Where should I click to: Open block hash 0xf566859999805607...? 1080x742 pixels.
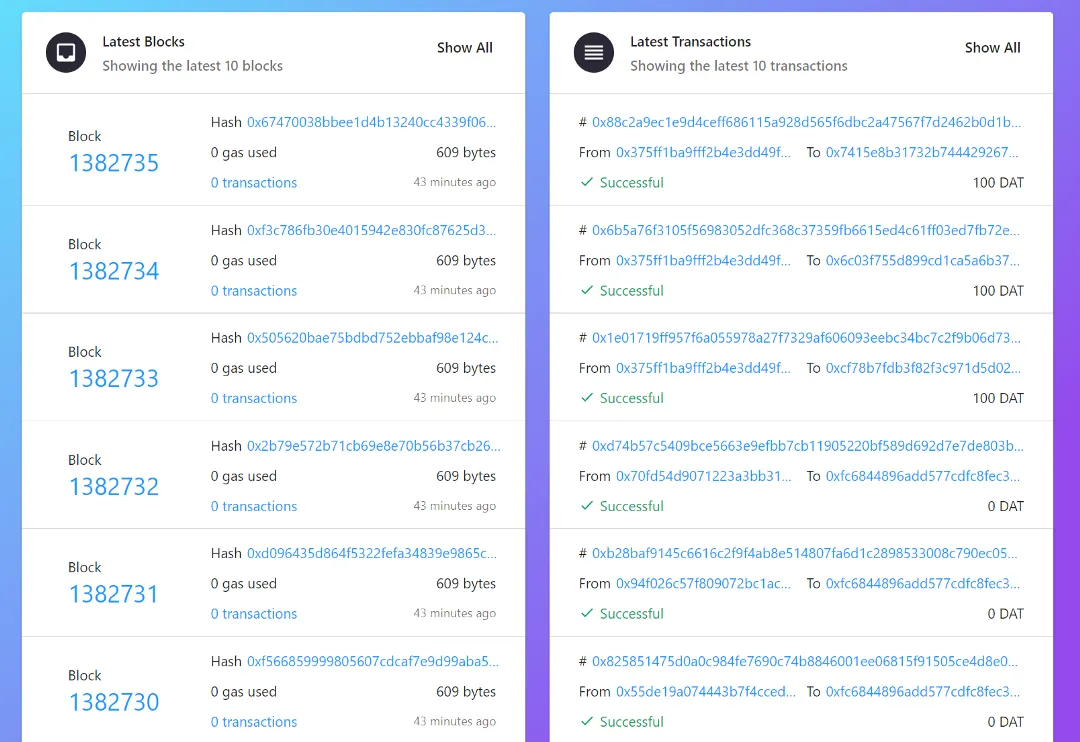(373, 661)
